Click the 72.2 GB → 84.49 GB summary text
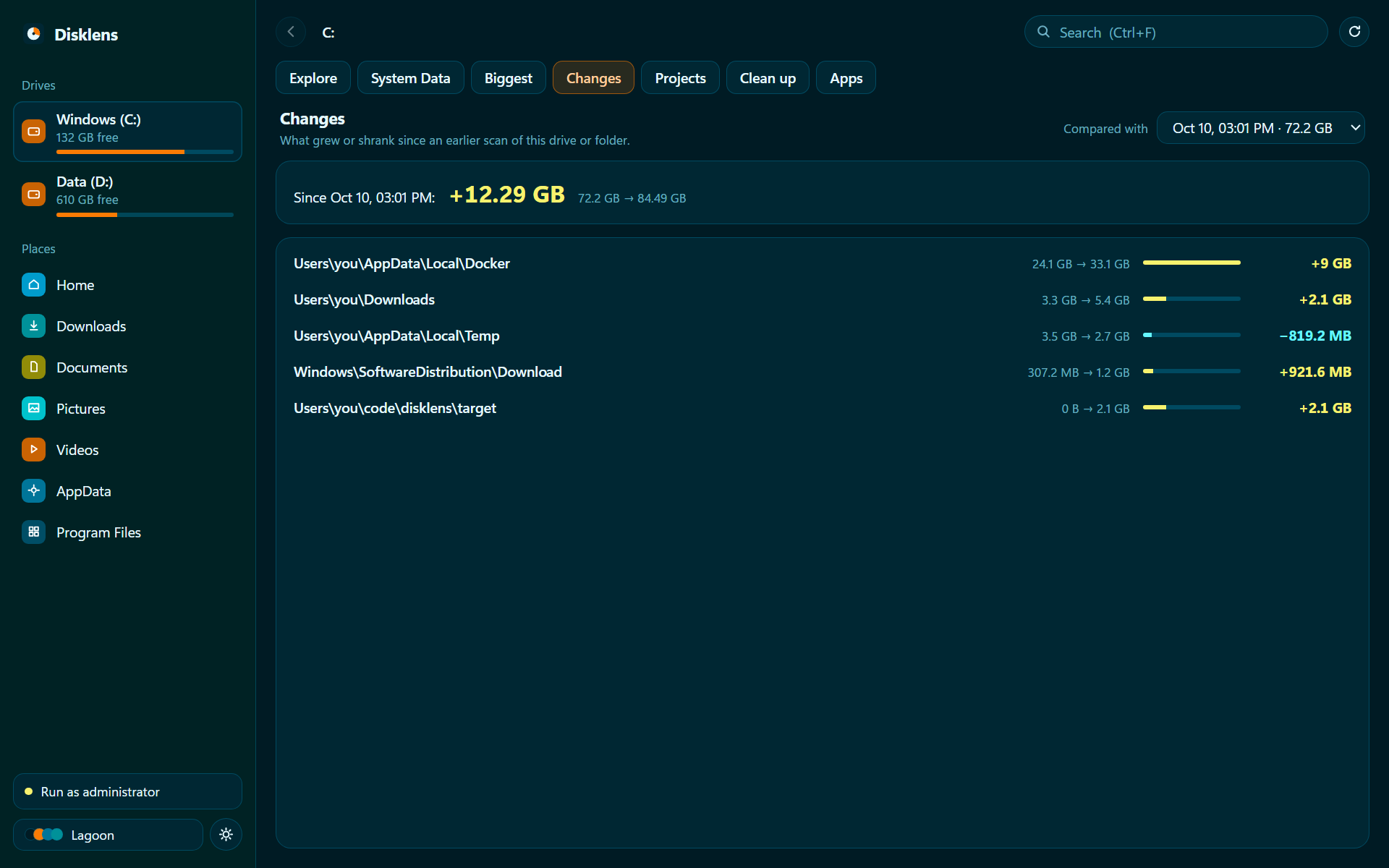Image resolution: width=1389 pixels, height=868 pixels. click(x=632, y=198)
